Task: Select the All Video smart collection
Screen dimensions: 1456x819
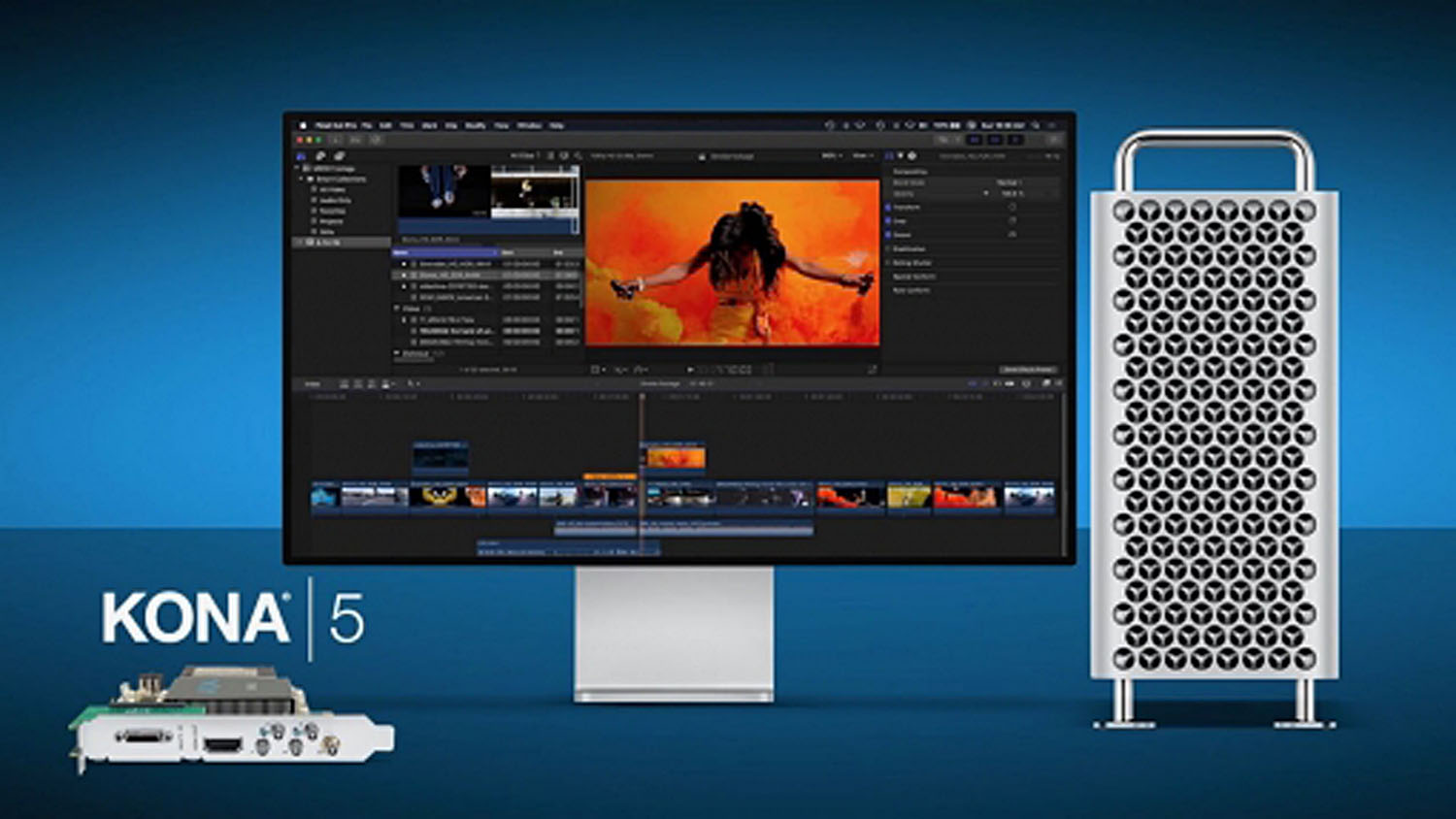Action: pos(332,189)
